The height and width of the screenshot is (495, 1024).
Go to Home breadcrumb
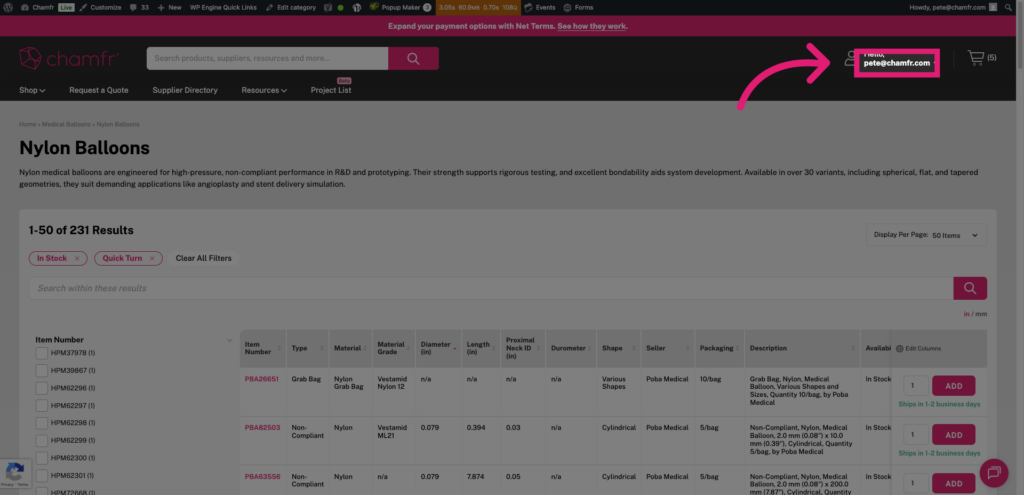(27, 124)
